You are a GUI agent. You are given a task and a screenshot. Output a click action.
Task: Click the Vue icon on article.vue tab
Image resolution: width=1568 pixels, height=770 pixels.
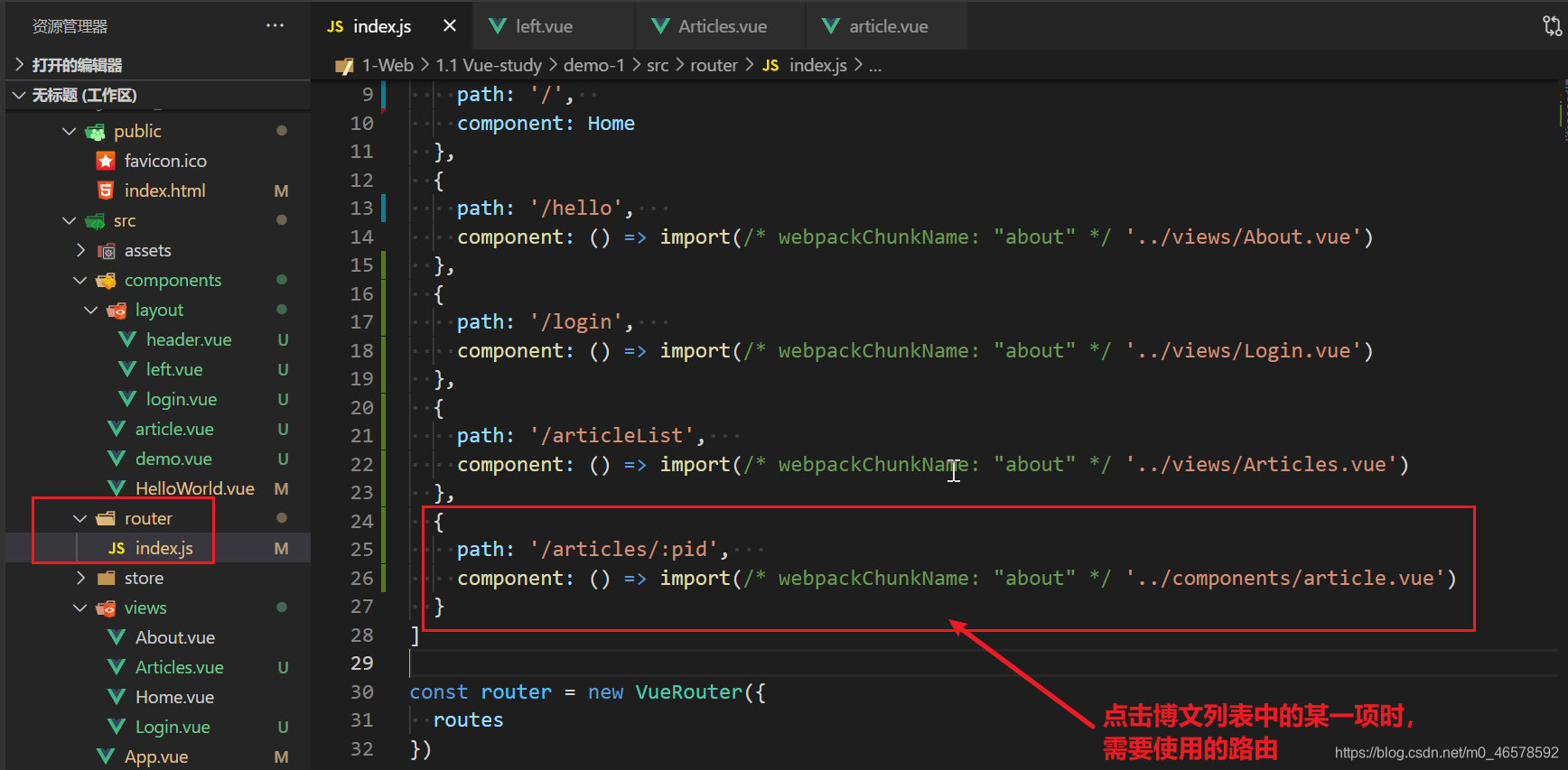831,26
